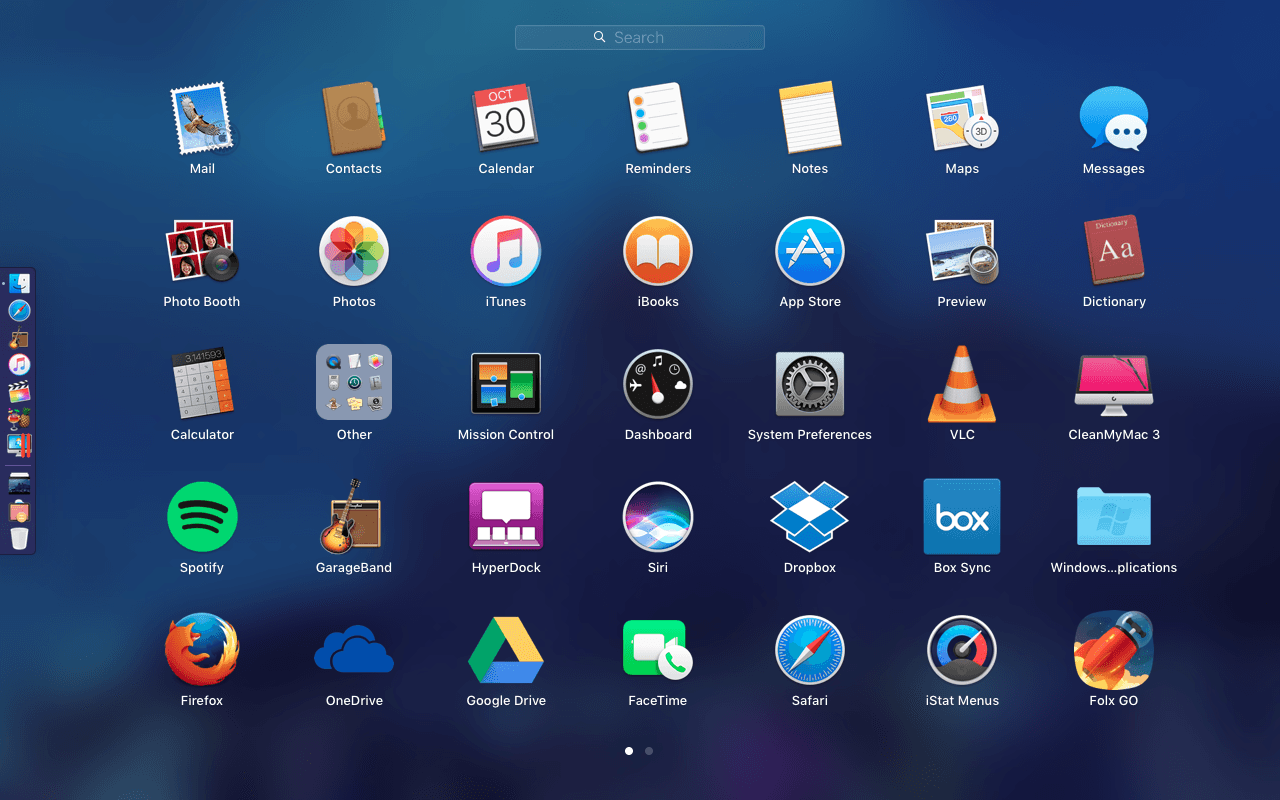Launch Folx GO
Screen dimensions: 1280x800
pyautogui.click(x=1114, y=650)
